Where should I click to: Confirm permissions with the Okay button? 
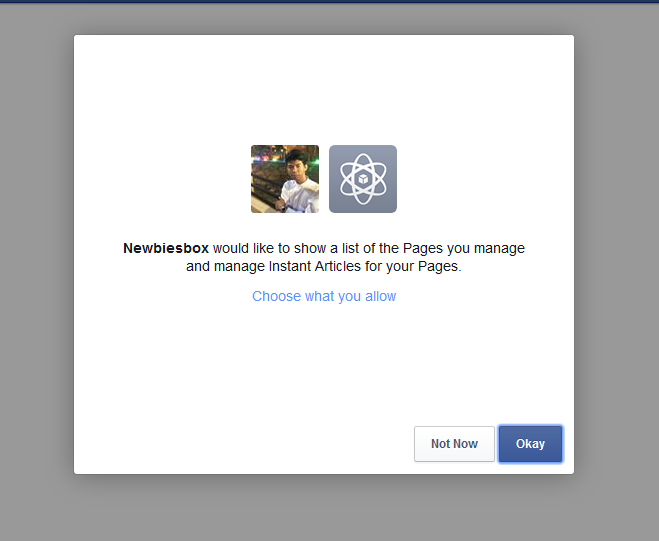(x=530, y=444)
